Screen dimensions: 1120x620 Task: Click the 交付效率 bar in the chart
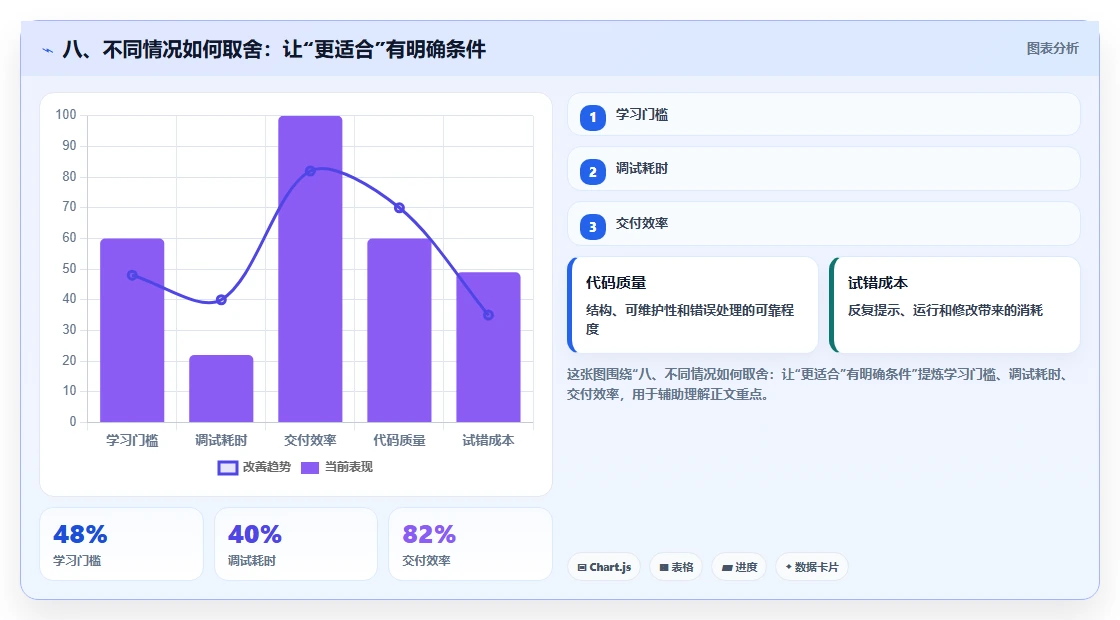310,269
